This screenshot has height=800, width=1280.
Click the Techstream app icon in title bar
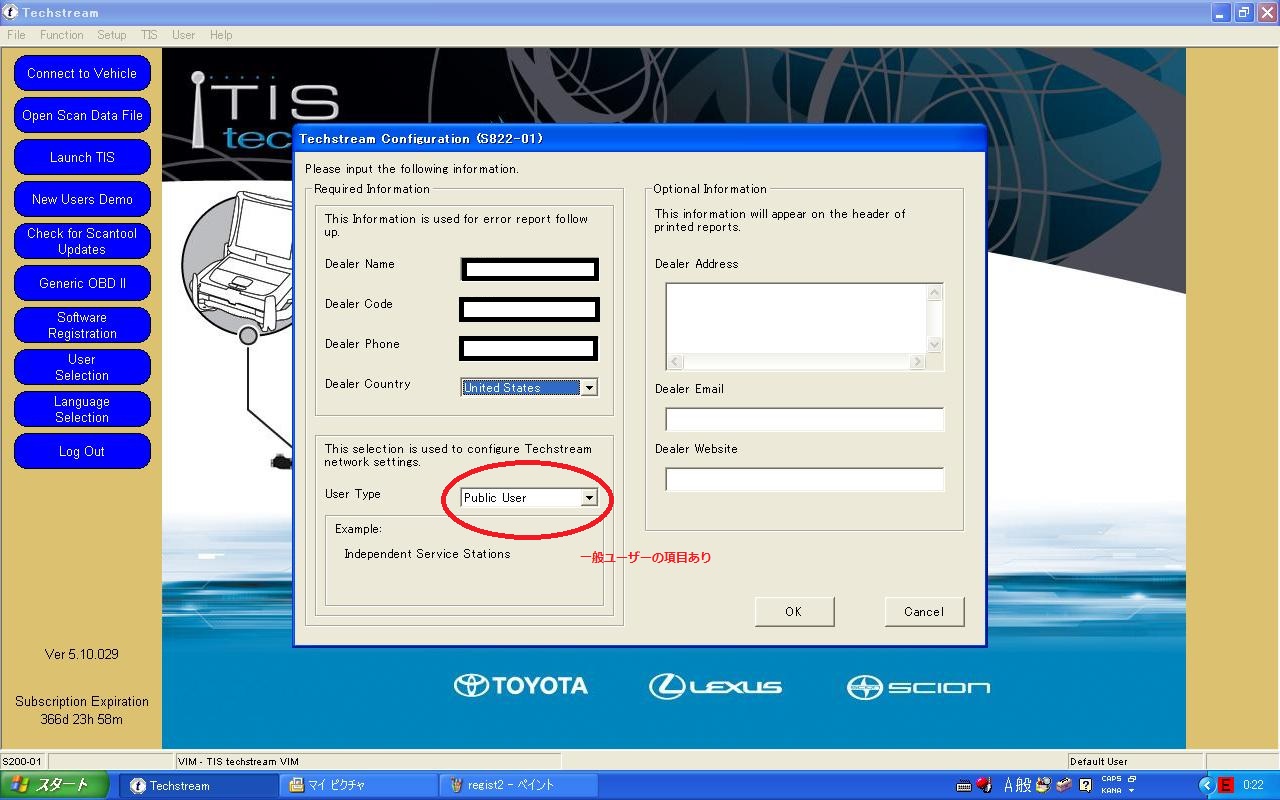(x=11, y=13)
